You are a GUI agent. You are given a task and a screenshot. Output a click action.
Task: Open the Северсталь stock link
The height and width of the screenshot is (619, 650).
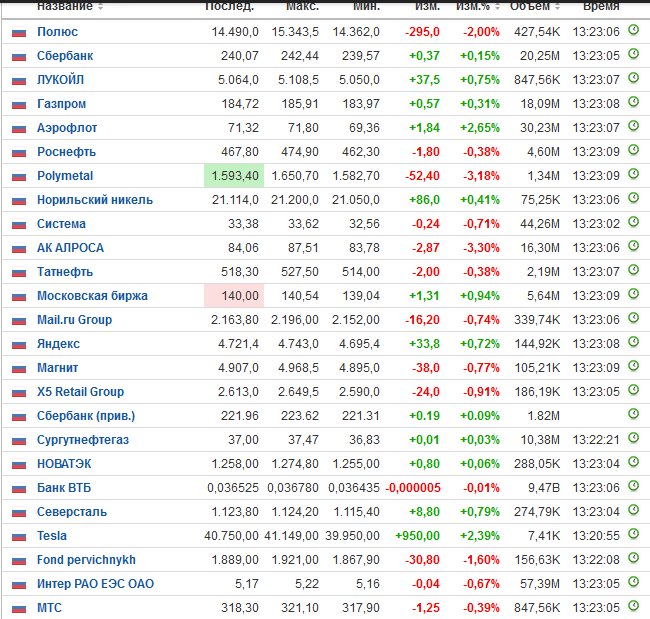click(x=72, y=512)
